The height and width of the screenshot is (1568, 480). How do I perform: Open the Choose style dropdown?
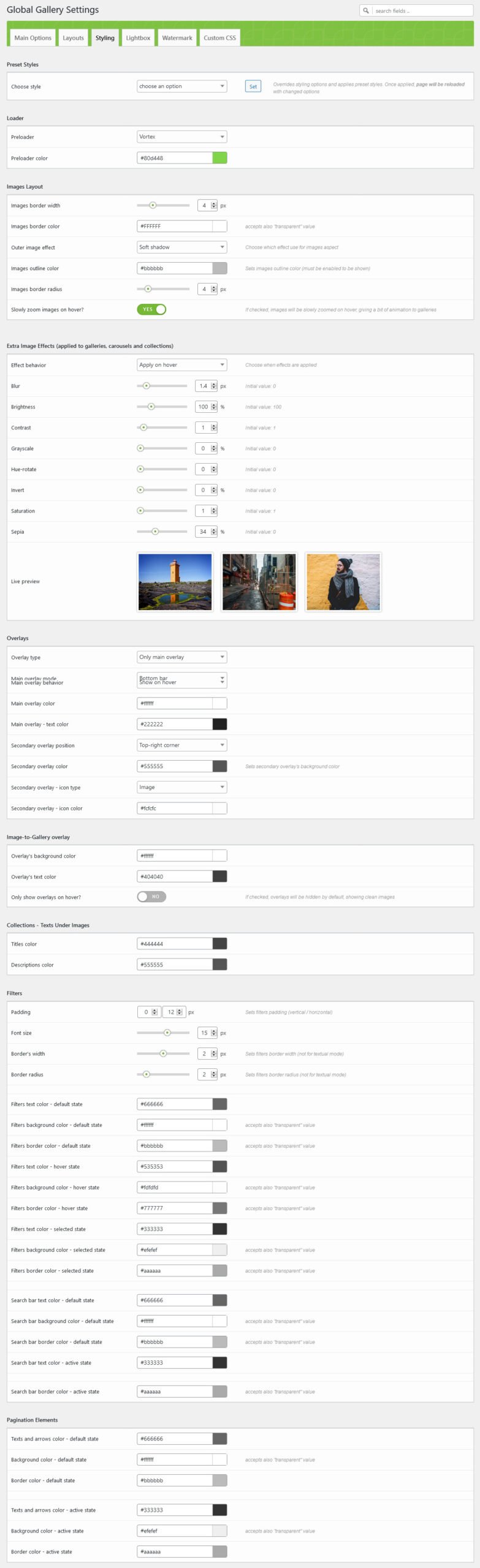181,86
